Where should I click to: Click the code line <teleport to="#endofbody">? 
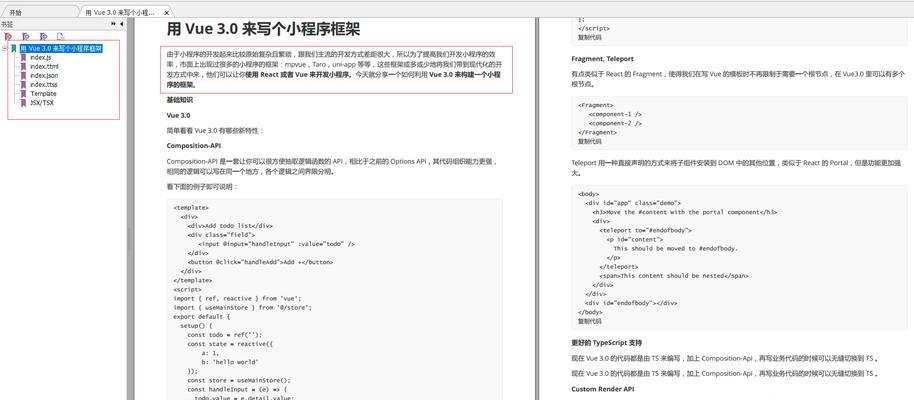pyautogui.click(x=645, y=230)
